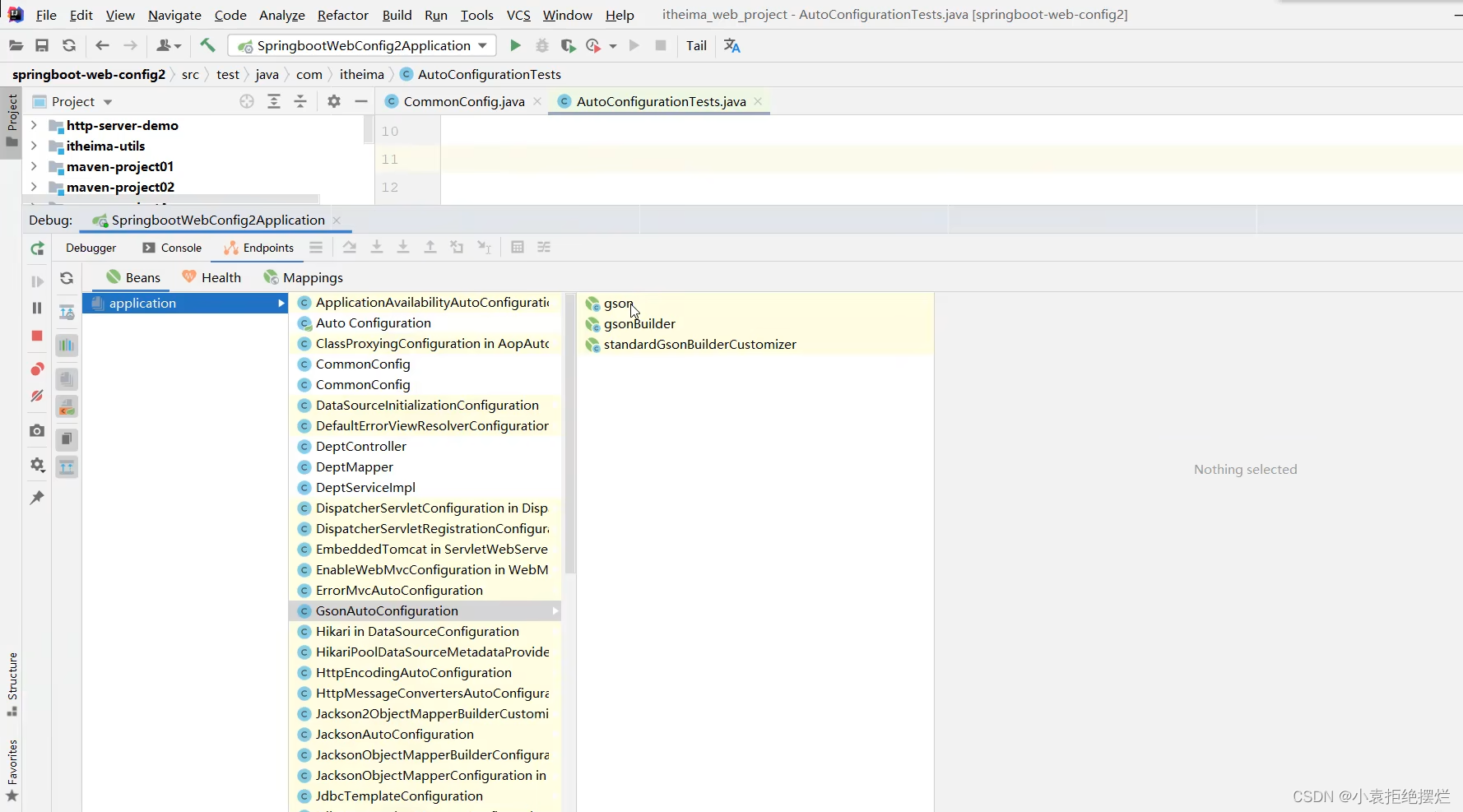Close the AutoConfigurationTests.java tab
The image size is (1463, 812).
click(758, 101)
